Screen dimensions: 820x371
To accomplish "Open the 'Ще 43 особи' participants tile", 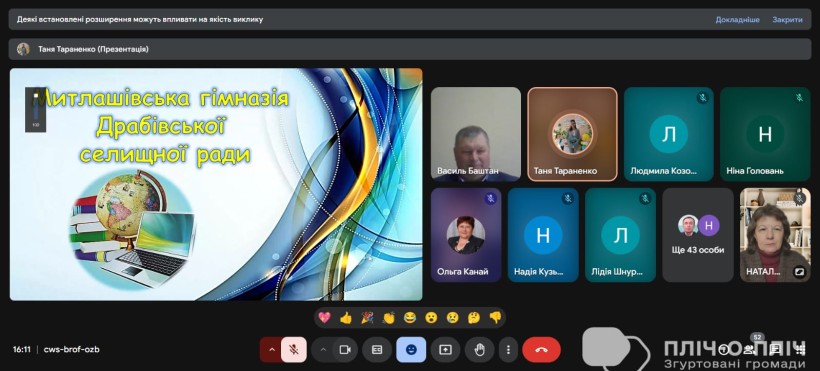I will click(698, 235).
